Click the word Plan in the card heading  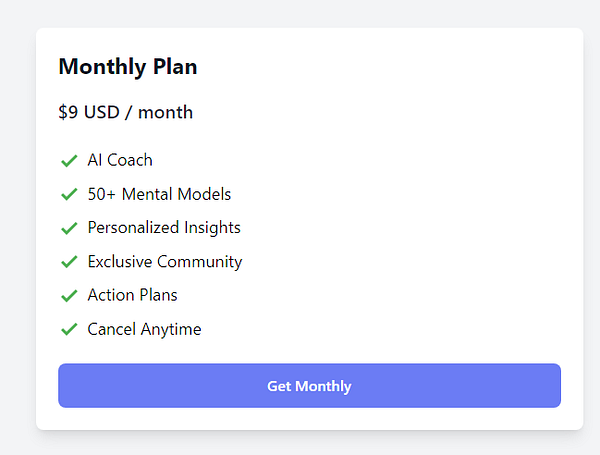pos(174,67)
